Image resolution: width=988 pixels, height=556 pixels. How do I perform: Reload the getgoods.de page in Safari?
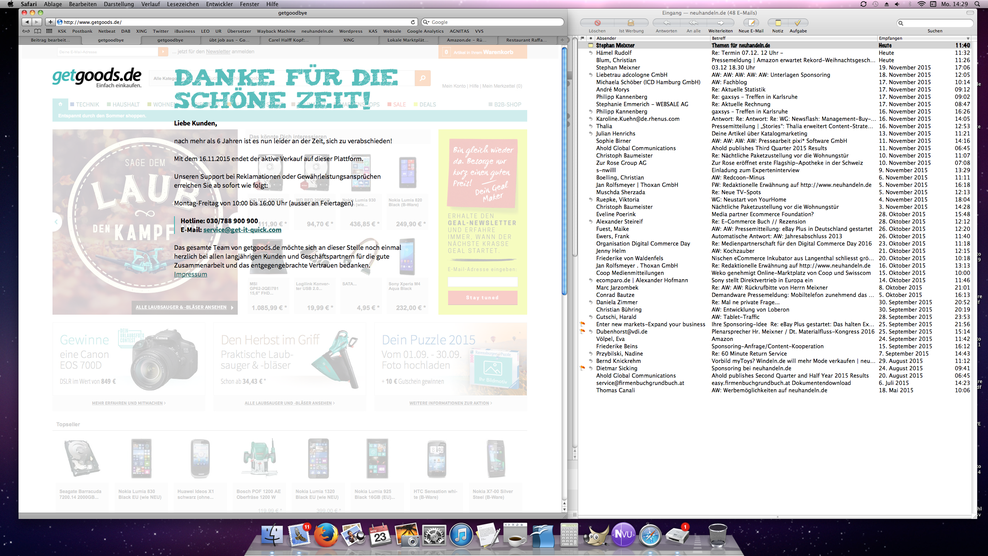pos(413,22)
